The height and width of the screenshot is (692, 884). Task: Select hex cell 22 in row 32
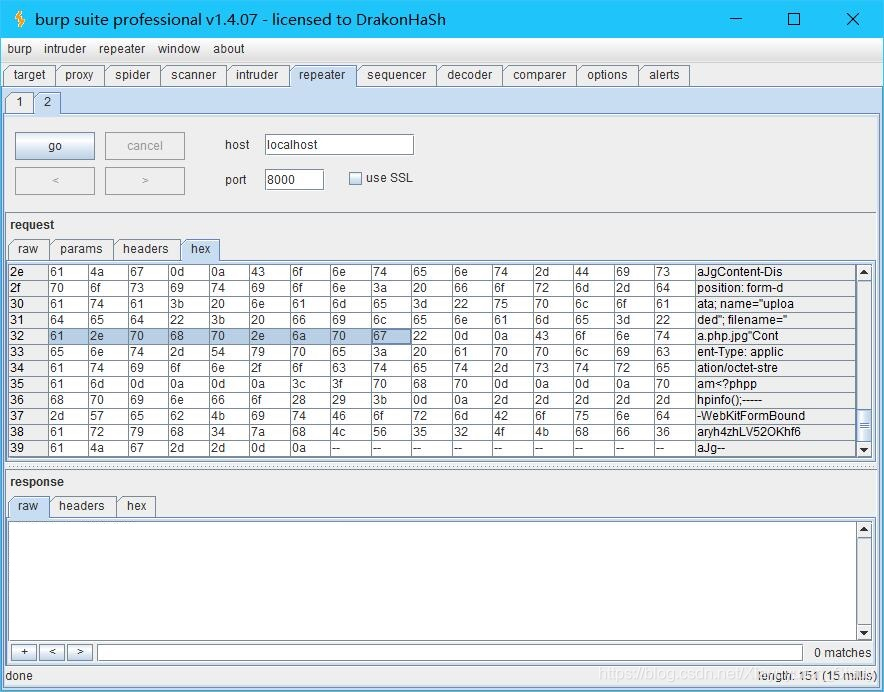coord(431,336)
